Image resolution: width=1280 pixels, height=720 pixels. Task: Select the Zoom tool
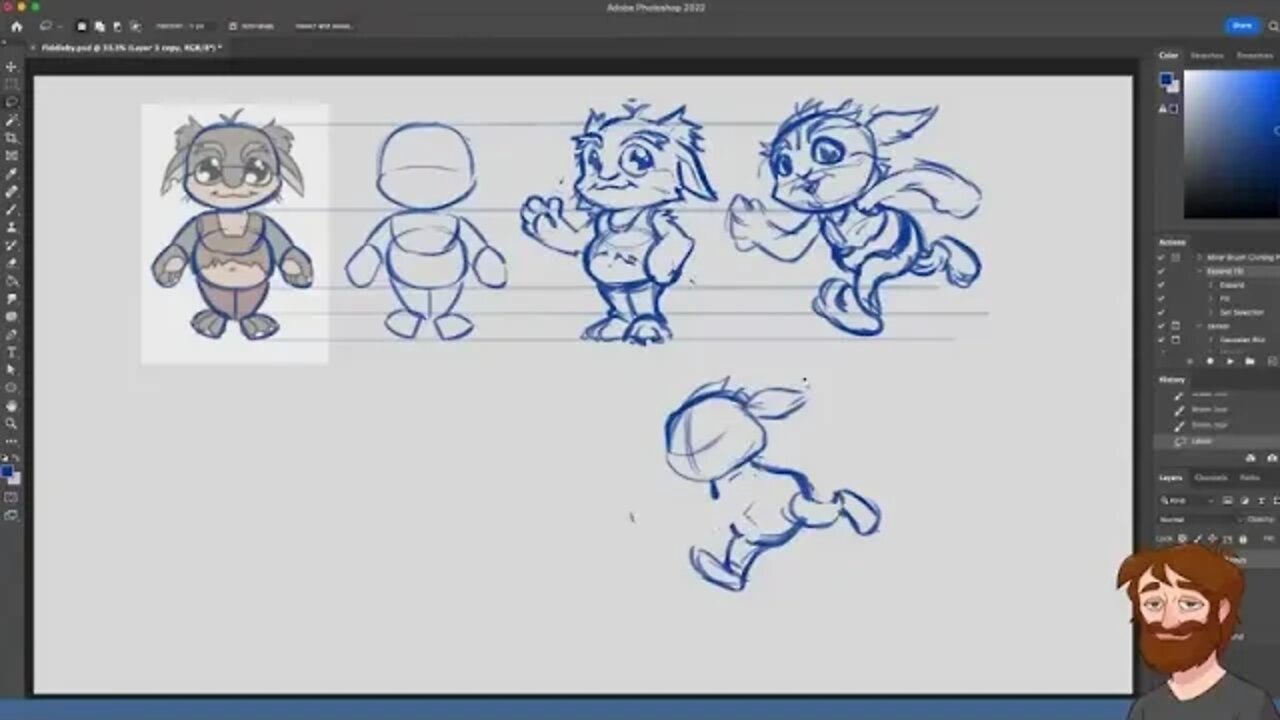tap(12, 424)
